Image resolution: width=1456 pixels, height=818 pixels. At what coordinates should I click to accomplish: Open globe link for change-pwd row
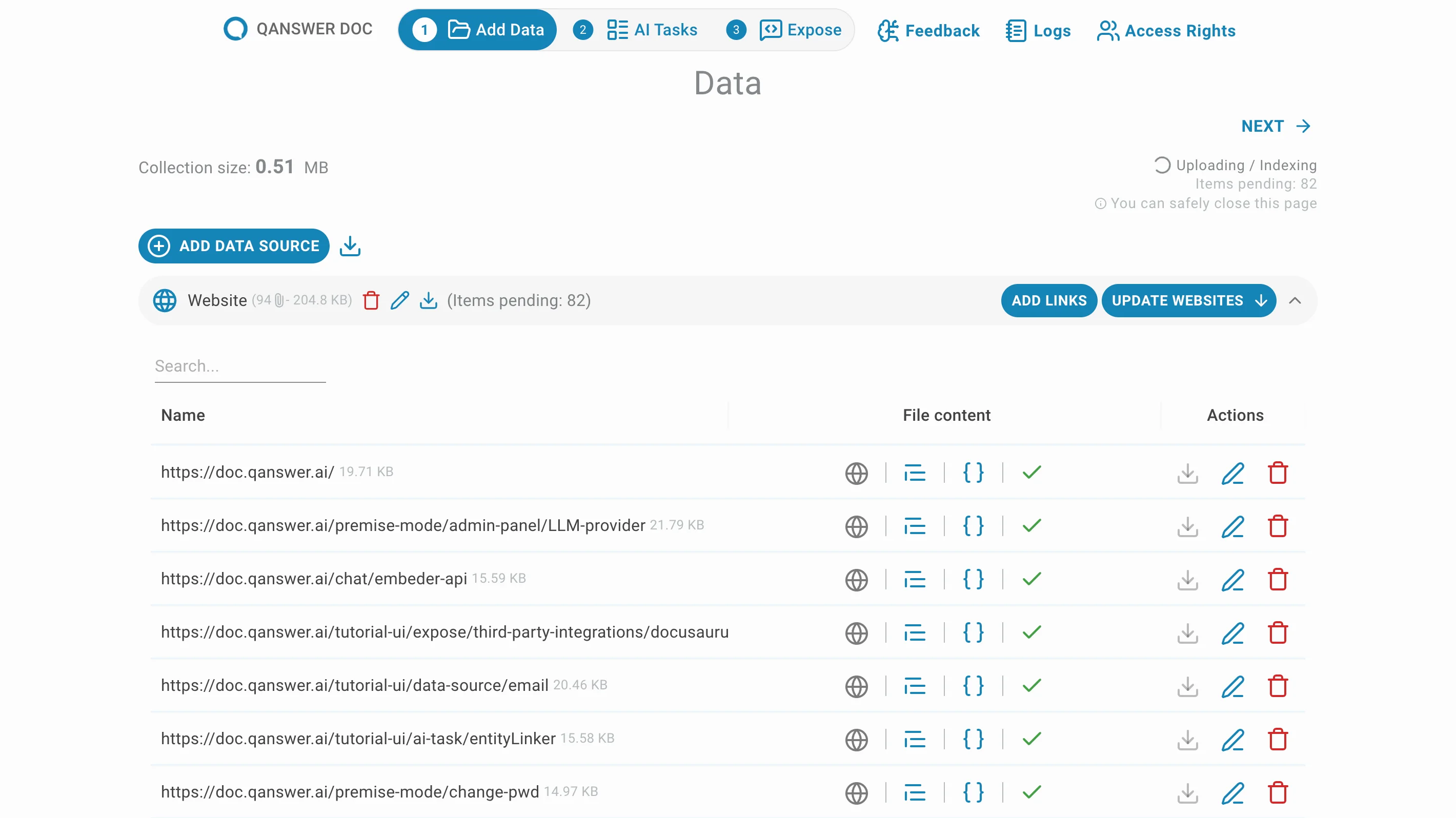(856, 793)
